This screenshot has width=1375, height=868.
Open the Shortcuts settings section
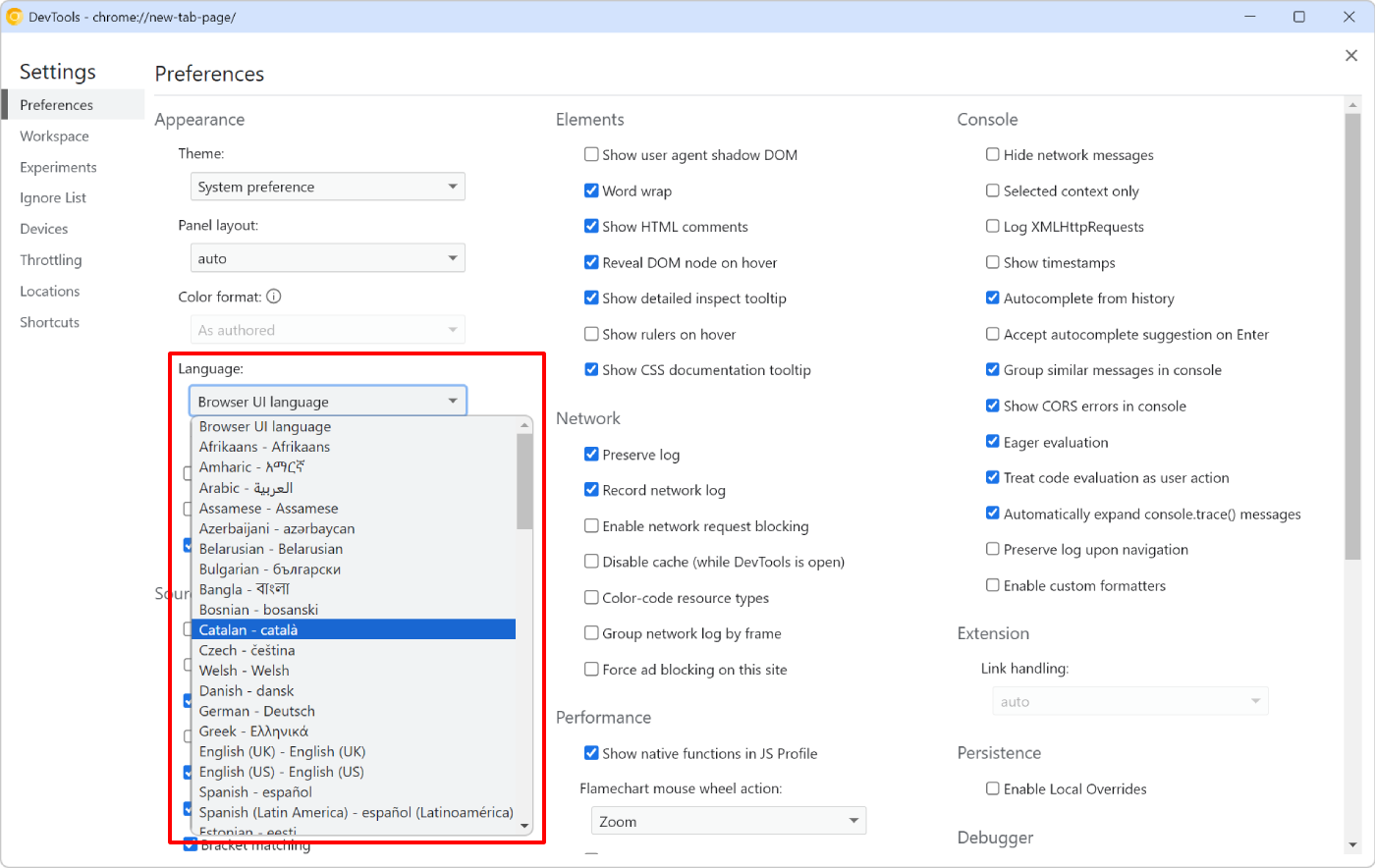[x=49, y=322]
